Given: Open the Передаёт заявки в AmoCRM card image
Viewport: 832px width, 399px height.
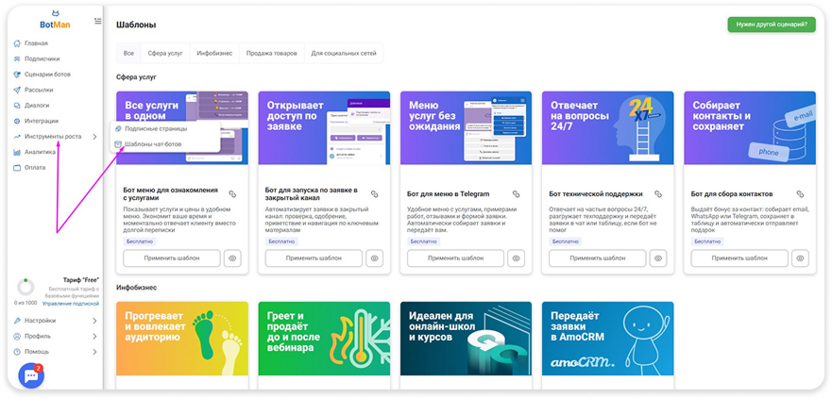Looking at the screenshot, I should pos(608,339).
